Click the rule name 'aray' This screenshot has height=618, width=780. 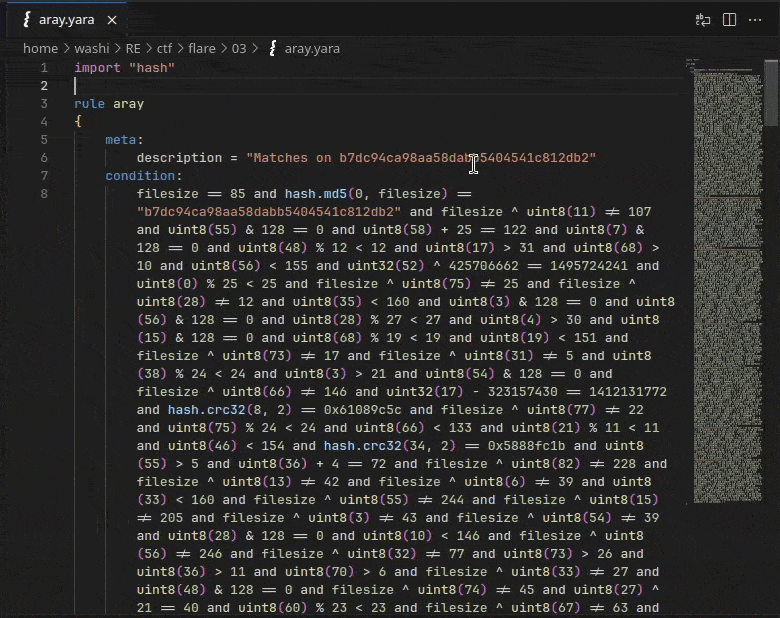tap(128, 103)
